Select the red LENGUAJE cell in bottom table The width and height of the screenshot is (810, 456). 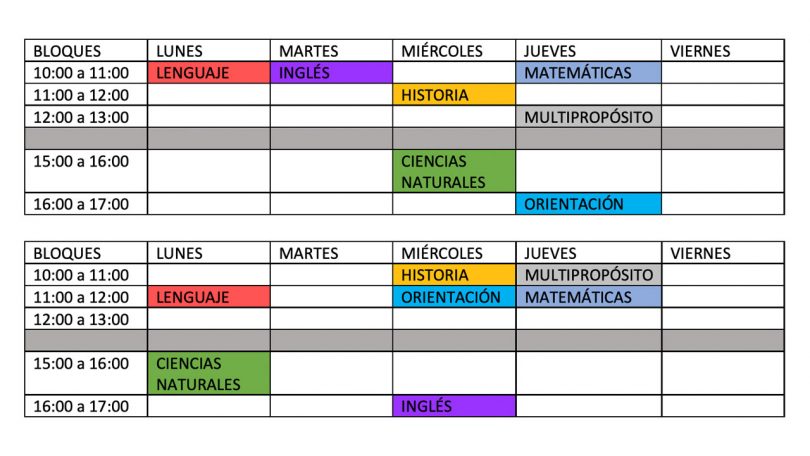tap(209, 297)
